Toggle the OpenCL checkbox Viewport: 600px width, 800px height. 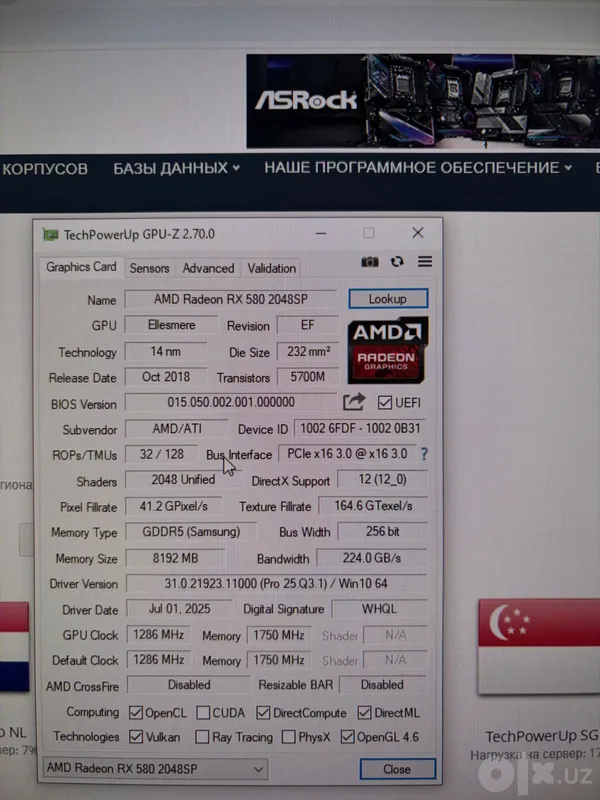[136, 713]
